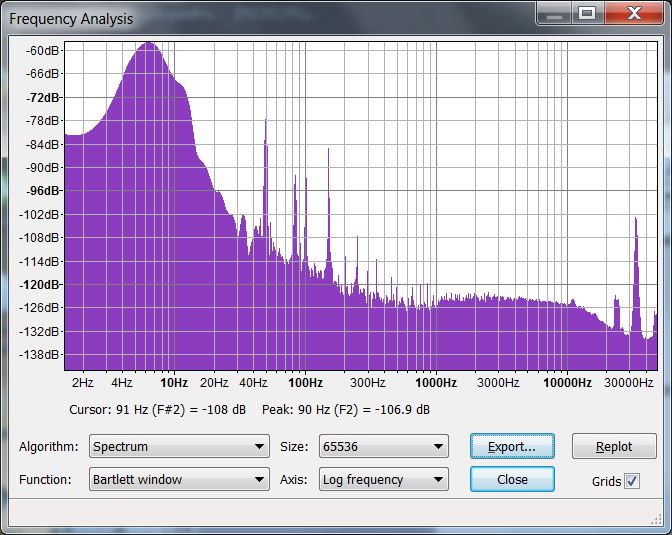Minimize the Frequency Analysis window
The image size is (672, 535).
[x=553, y=13]
